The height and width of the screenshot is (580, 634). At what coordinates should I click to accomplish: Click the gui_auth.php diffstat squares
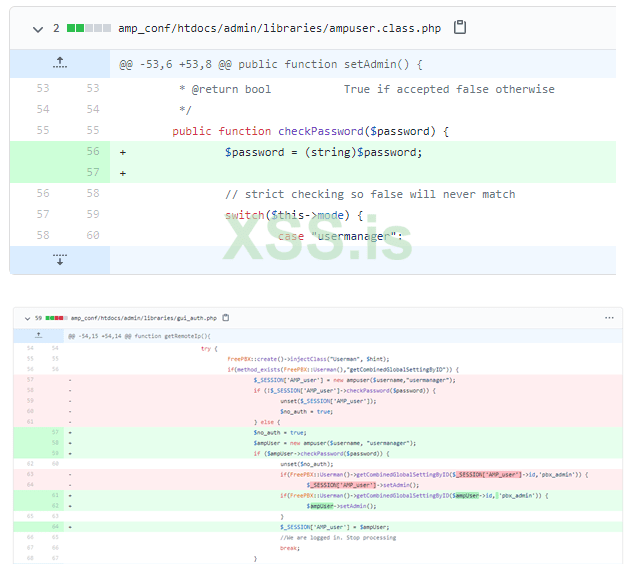coord(53,317)
